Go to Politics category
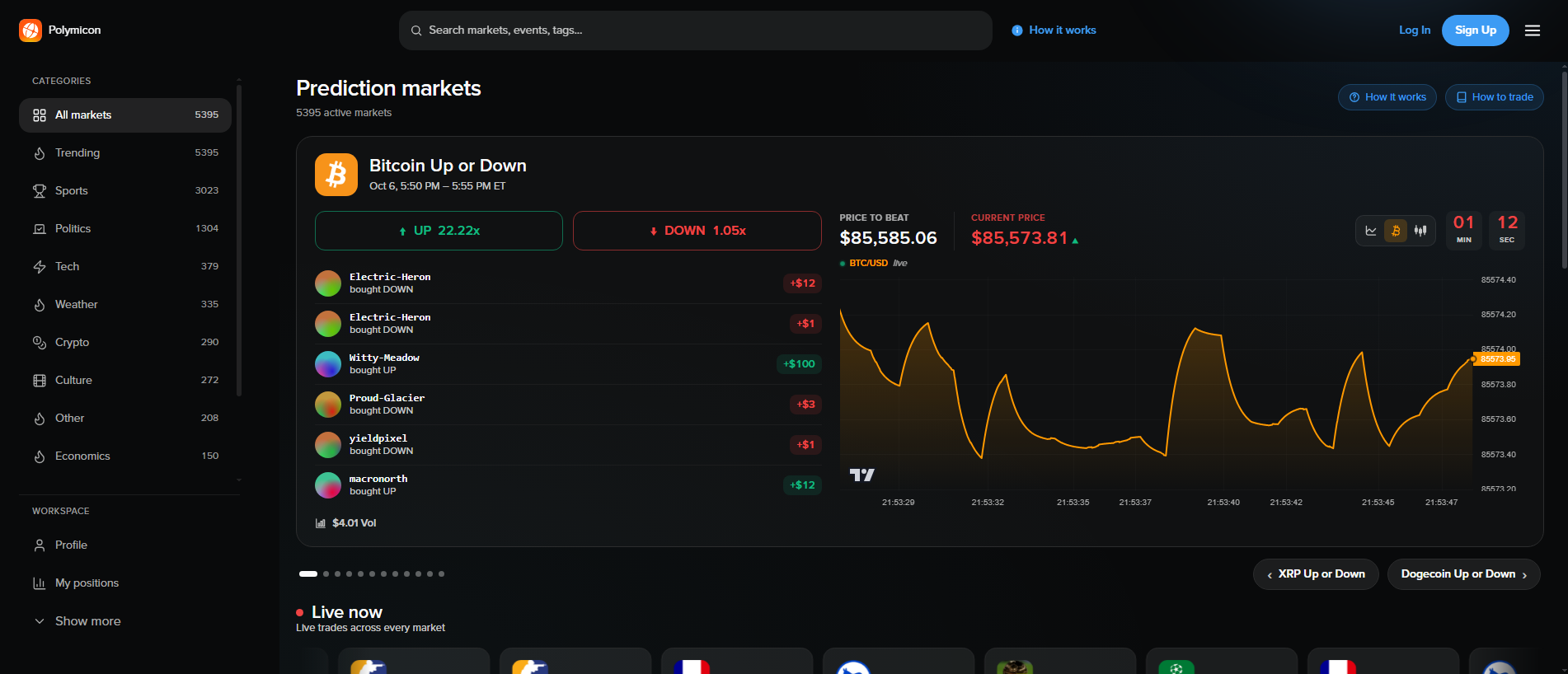1568x674 pixels. click(125, 229)
